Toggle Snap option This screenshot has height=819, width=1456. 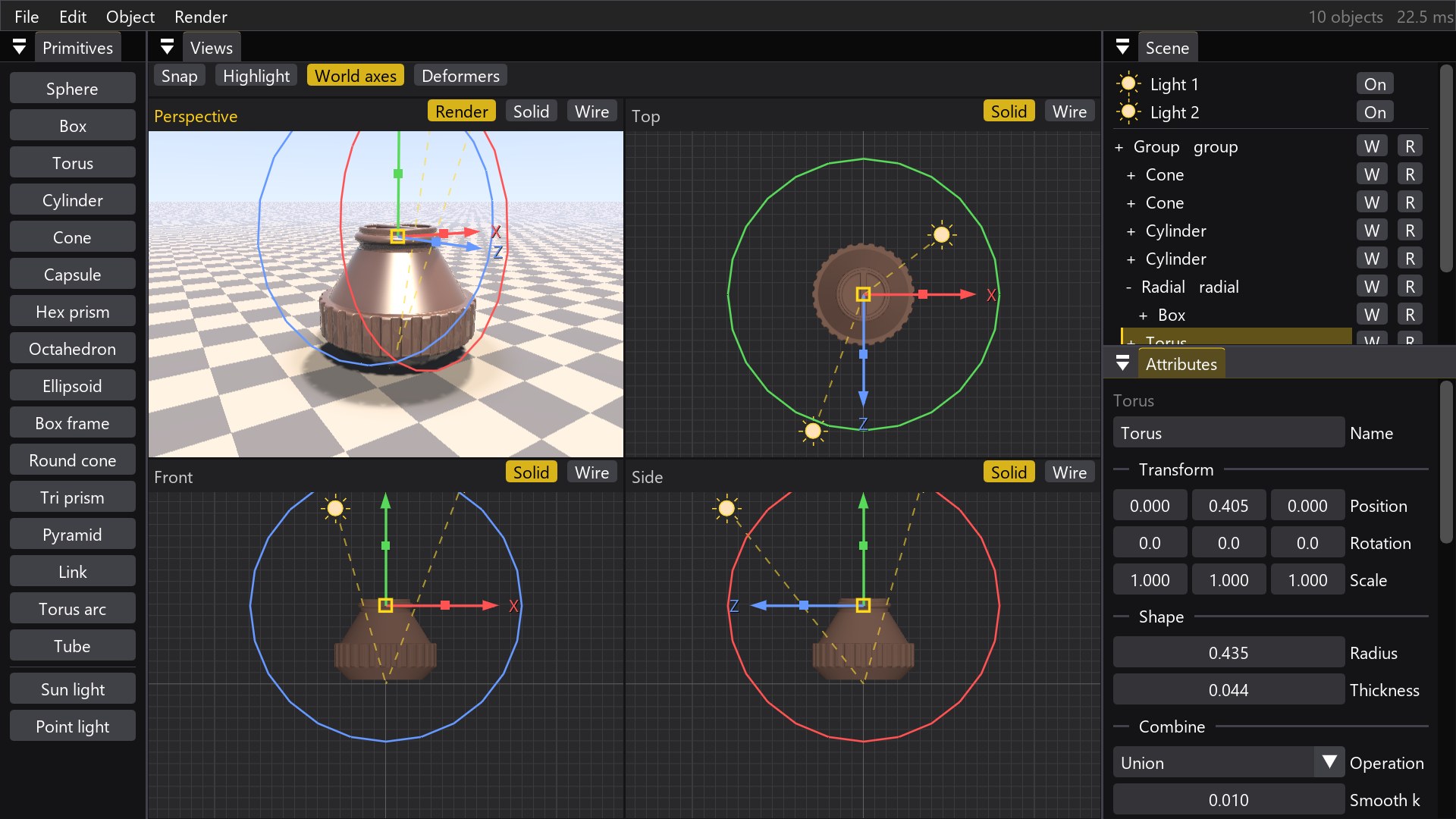(x=179, y=76)
